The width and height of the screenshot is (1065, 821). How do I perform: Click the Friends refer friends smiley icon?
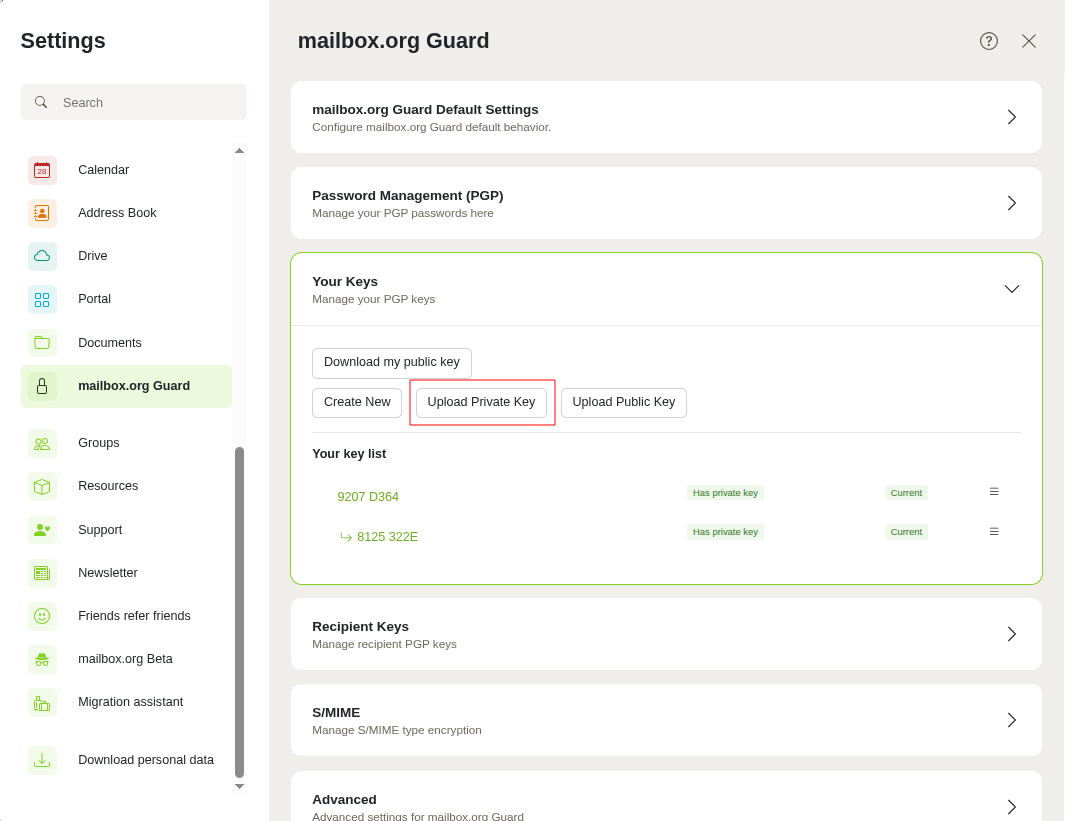pos(42,616)
